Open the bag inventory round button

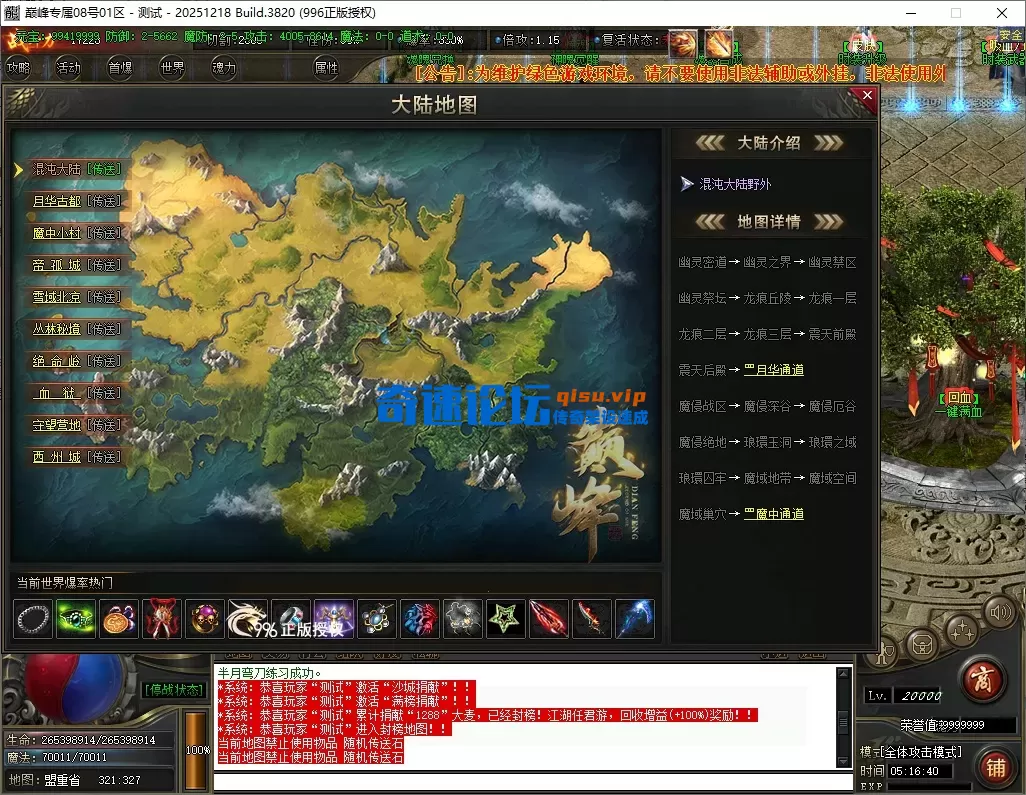(x=923, y=646)
